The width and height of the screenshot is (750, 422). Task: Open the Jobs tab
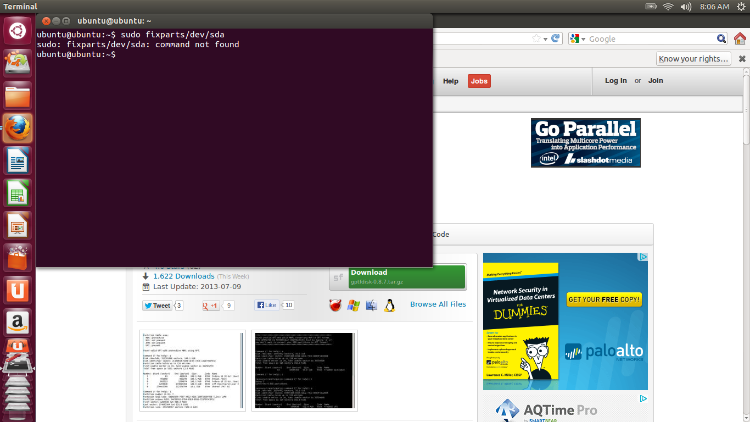click(479, 81)
